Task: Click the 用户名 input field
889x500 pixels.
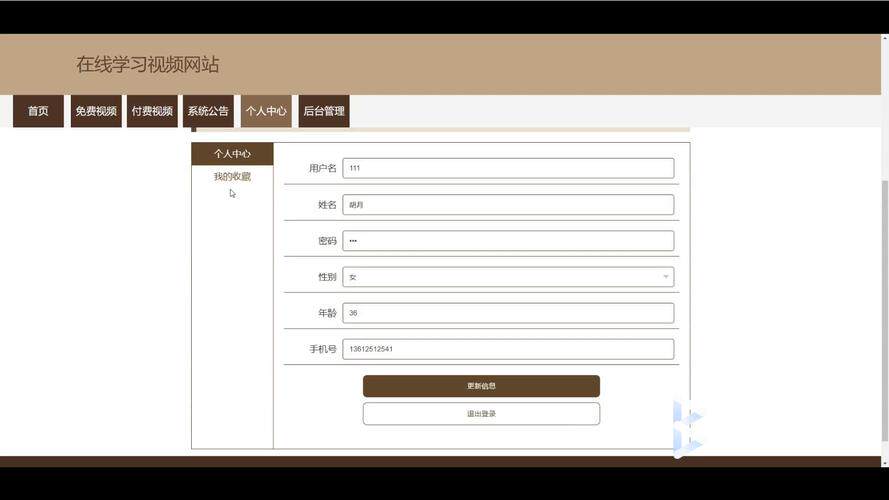Action: pyautogui.click(x=508, y=168)
